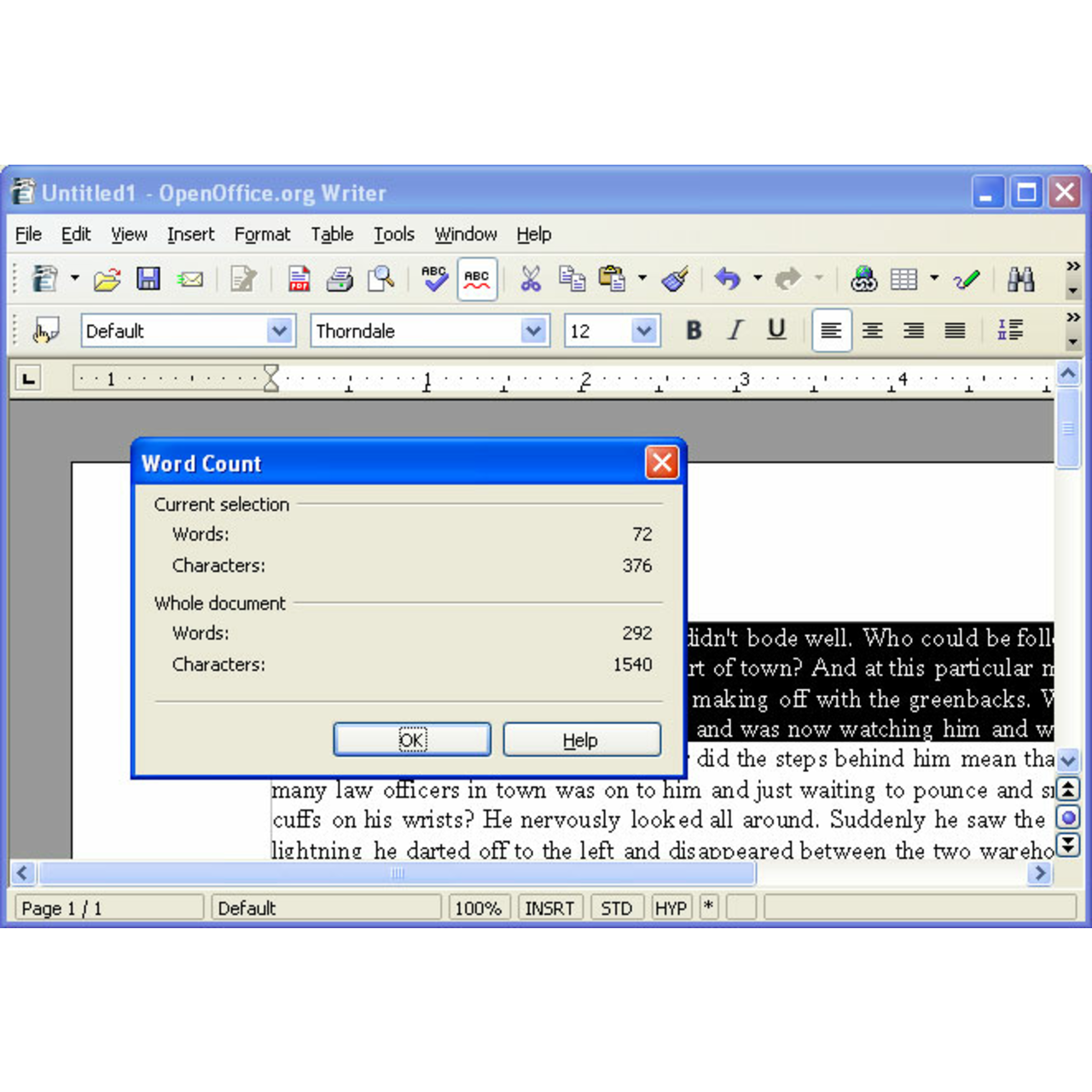This screenshot has height=1092, width=1092.
Task: Click the Insert Table icon
Action: tap(903, 279)
